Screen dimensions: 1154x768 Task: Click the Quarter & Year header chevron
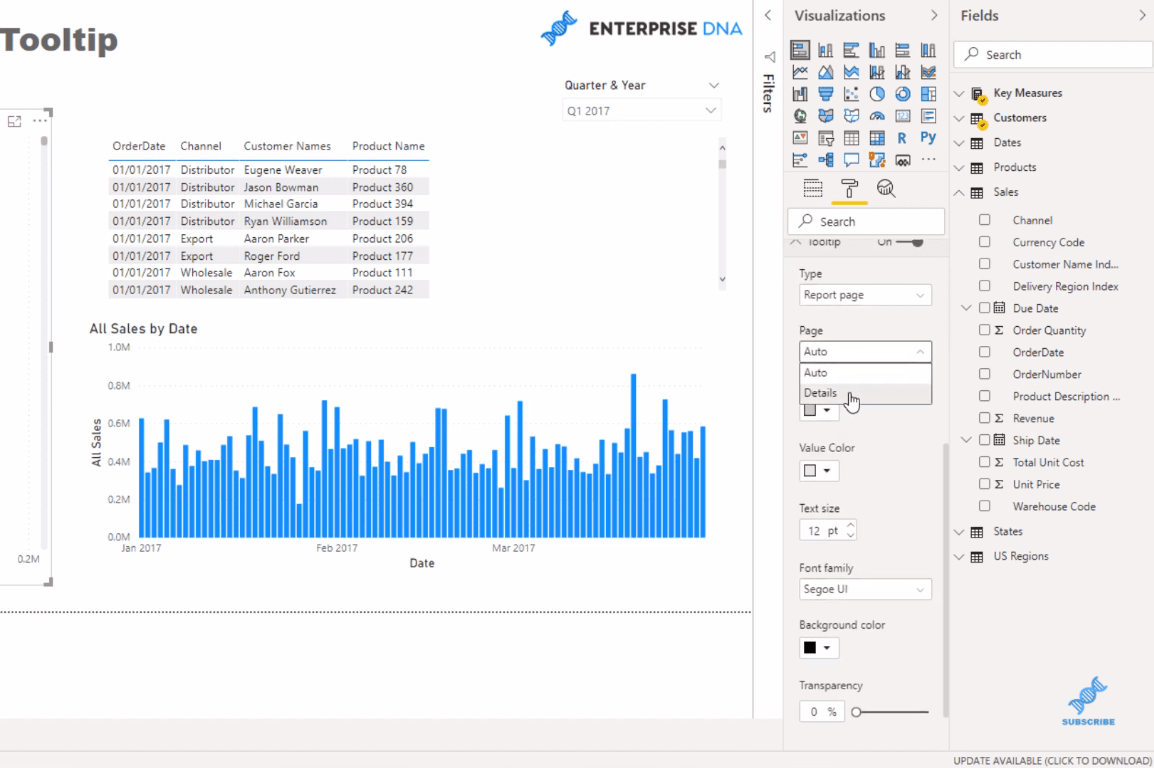[714, 85]
